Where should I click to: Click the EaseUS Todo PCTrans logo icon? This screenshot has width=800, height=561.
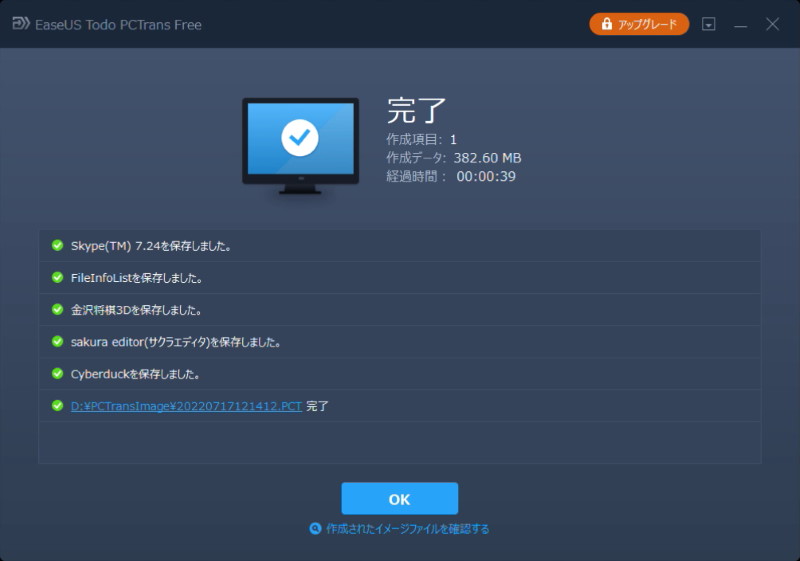pyautogui.click(x=20, y=24)
